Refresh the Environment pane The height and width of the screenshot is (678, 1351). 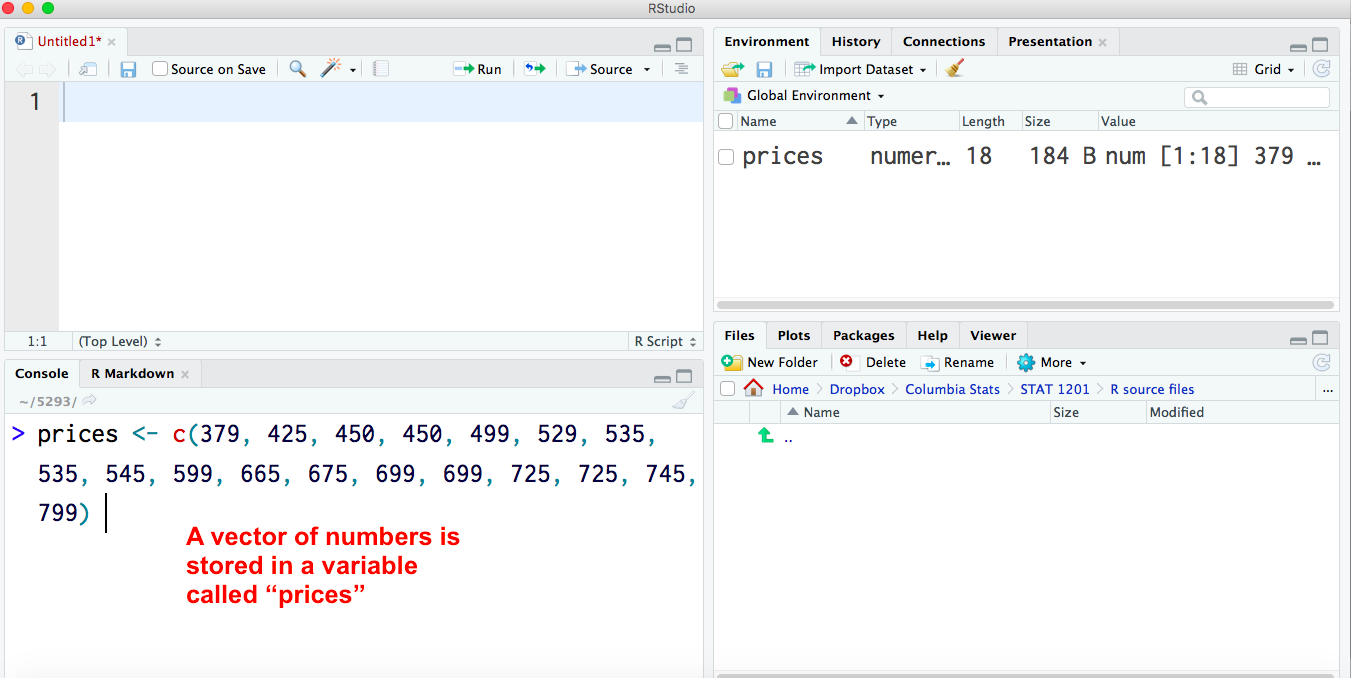pyautogui.click(x=1321, y=69)
